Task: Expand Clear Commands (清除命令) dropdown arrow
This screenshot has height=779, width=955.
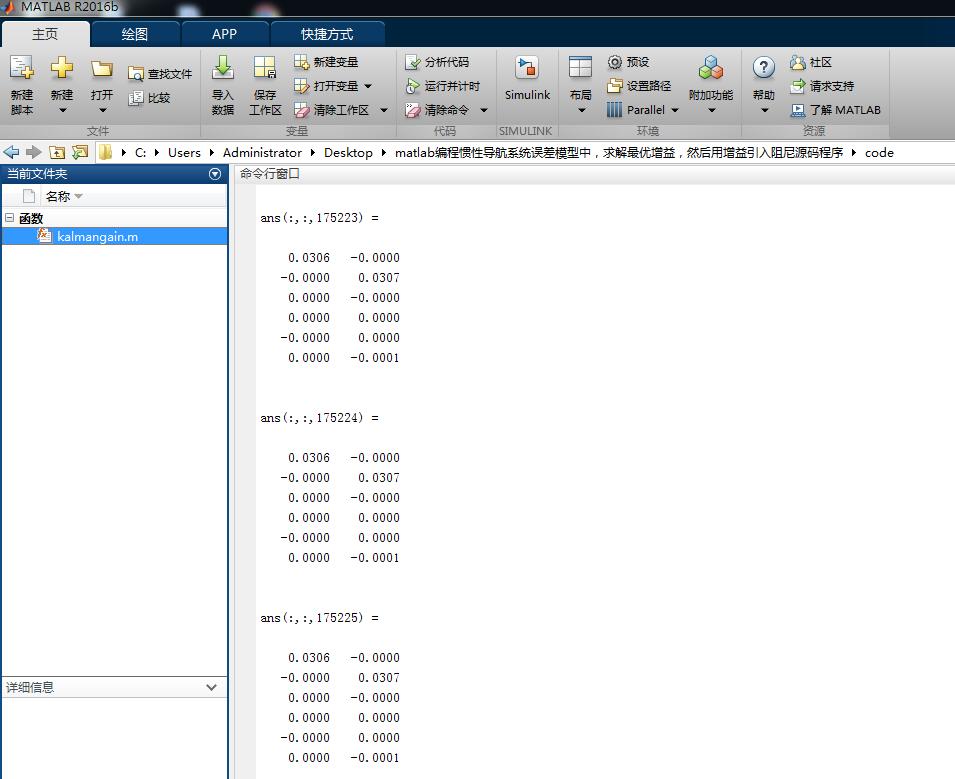Action: pos(484,110)
